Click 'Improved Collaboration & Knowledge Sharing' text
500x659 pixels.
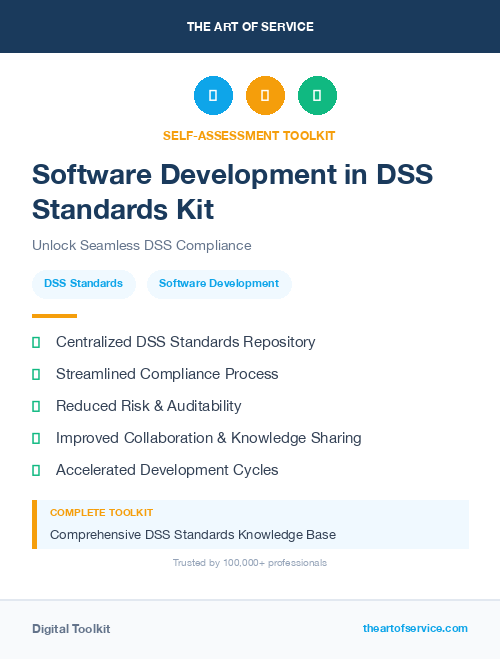click(x=208, y=438)
